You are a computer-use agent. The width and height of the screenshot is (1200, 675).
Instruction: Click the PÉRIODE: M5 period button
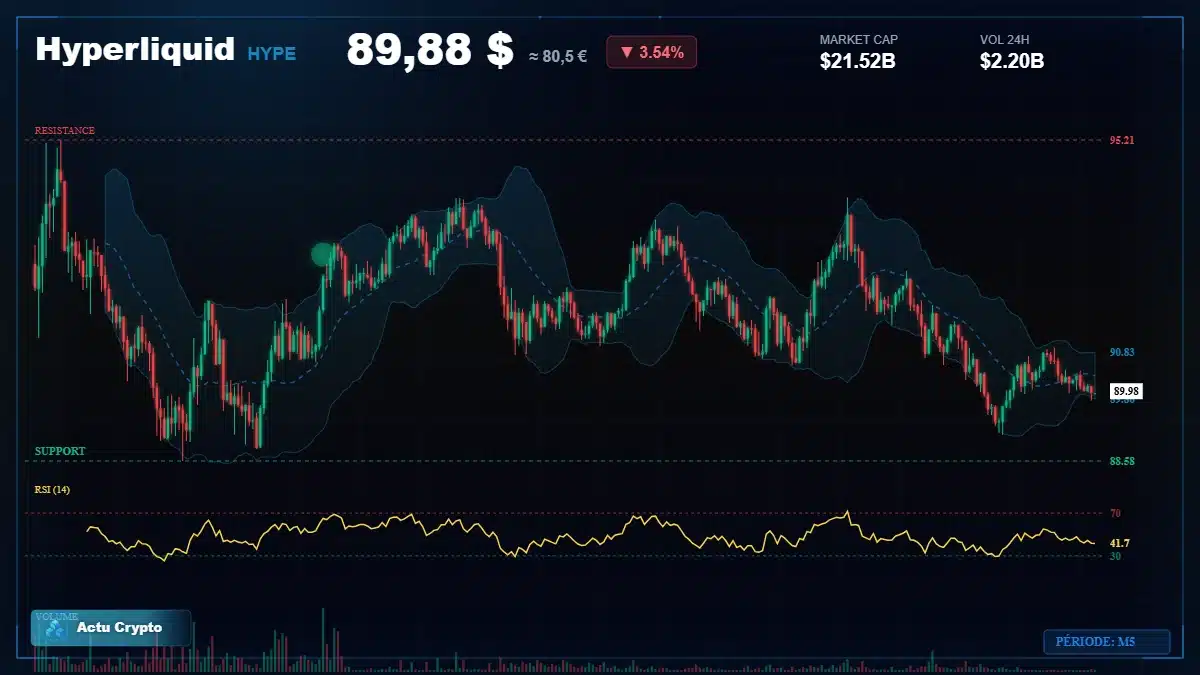[1106, 642]
